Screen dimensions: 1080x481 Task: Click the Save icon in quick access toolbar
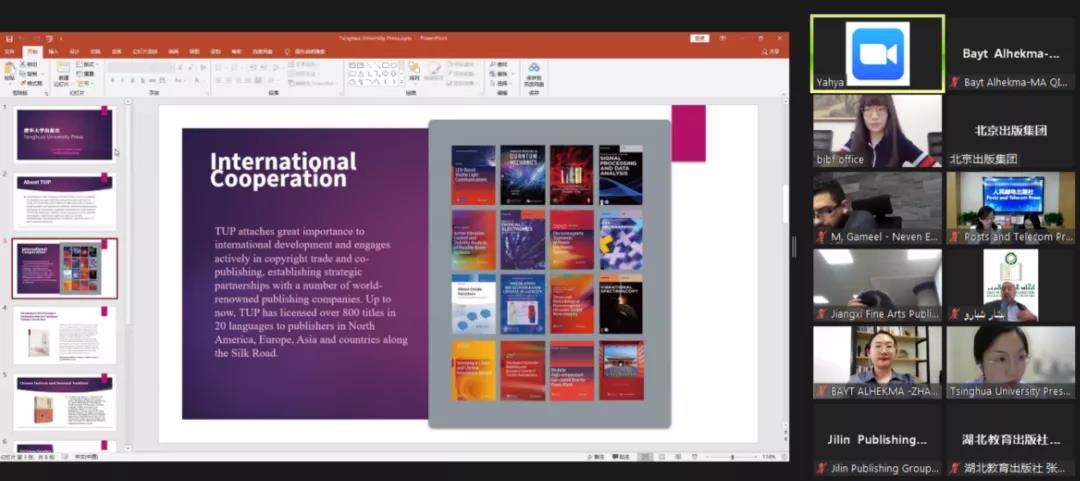[x=9, y=39]
